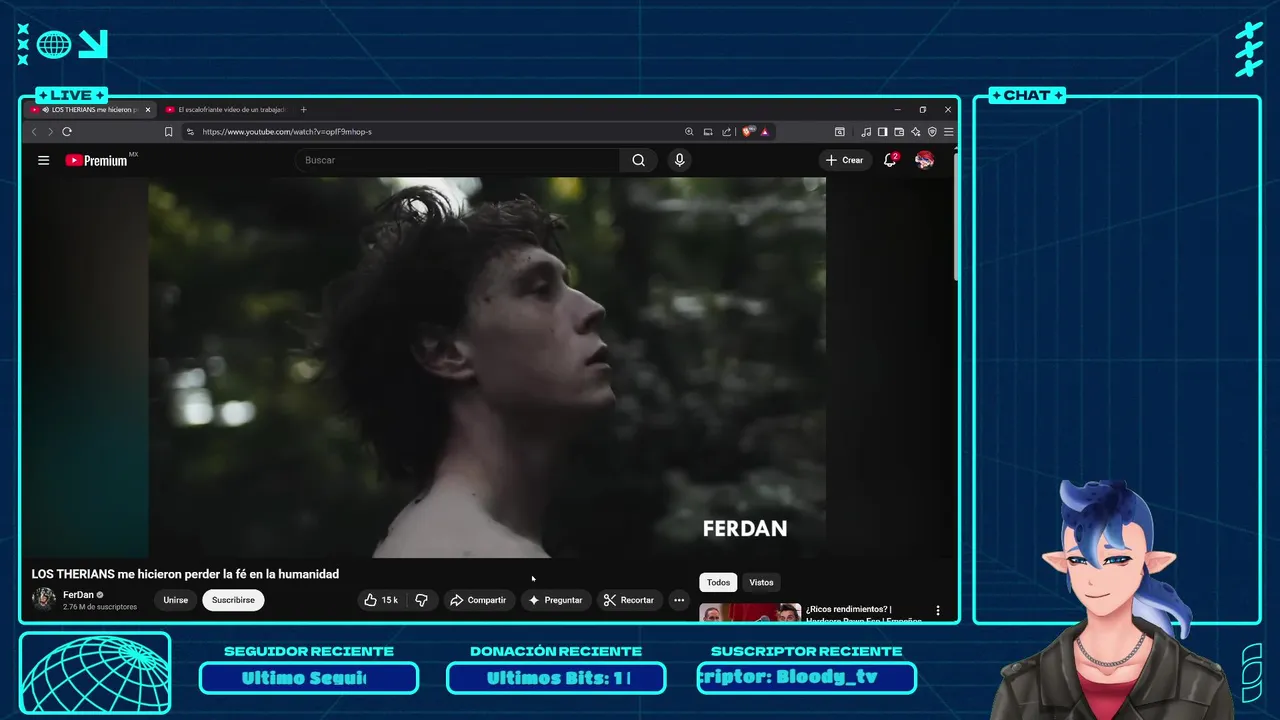Screen dimensions: 1280x720
Task: Click Compartir share button
Action: tap(478, 600)
